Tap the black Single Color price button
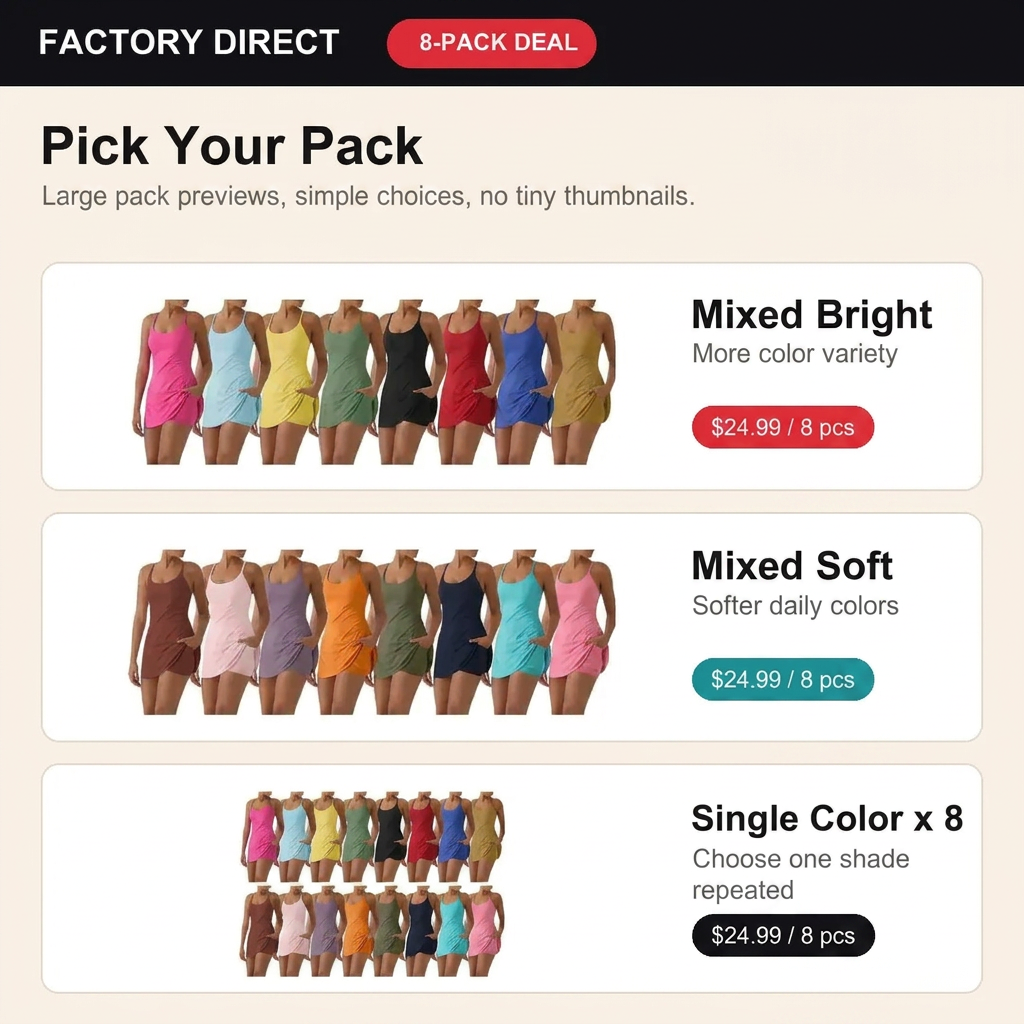1024x1024 pixels. pos(782,935)
